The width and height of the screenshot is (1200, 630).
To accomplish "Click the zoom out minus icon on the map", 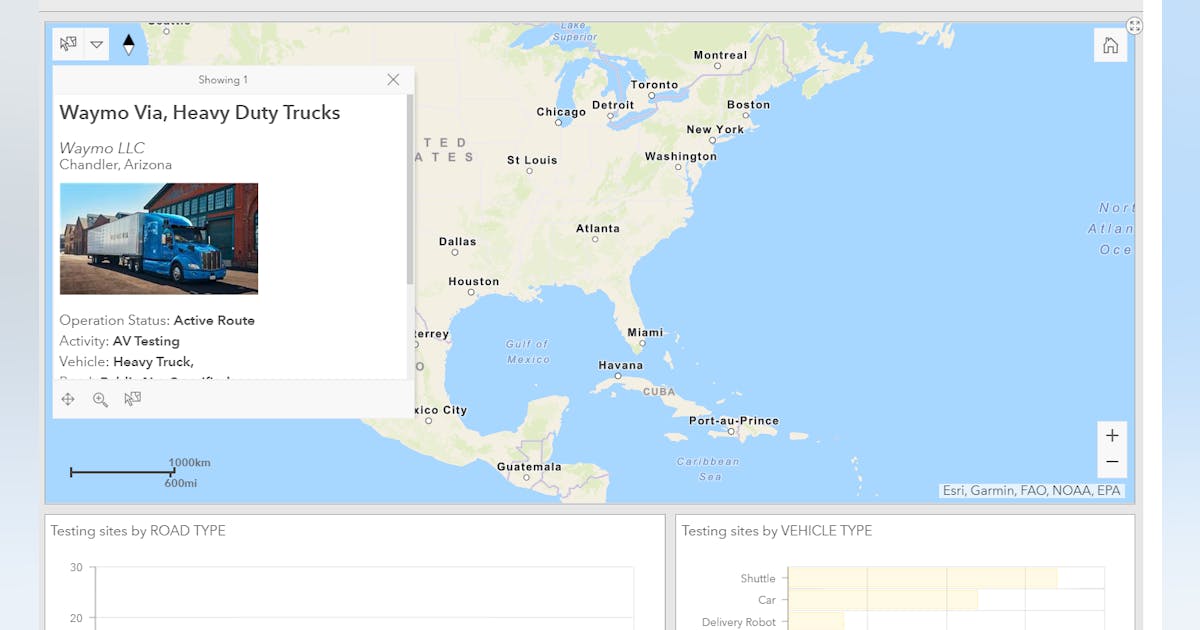I will [1112, 461].
